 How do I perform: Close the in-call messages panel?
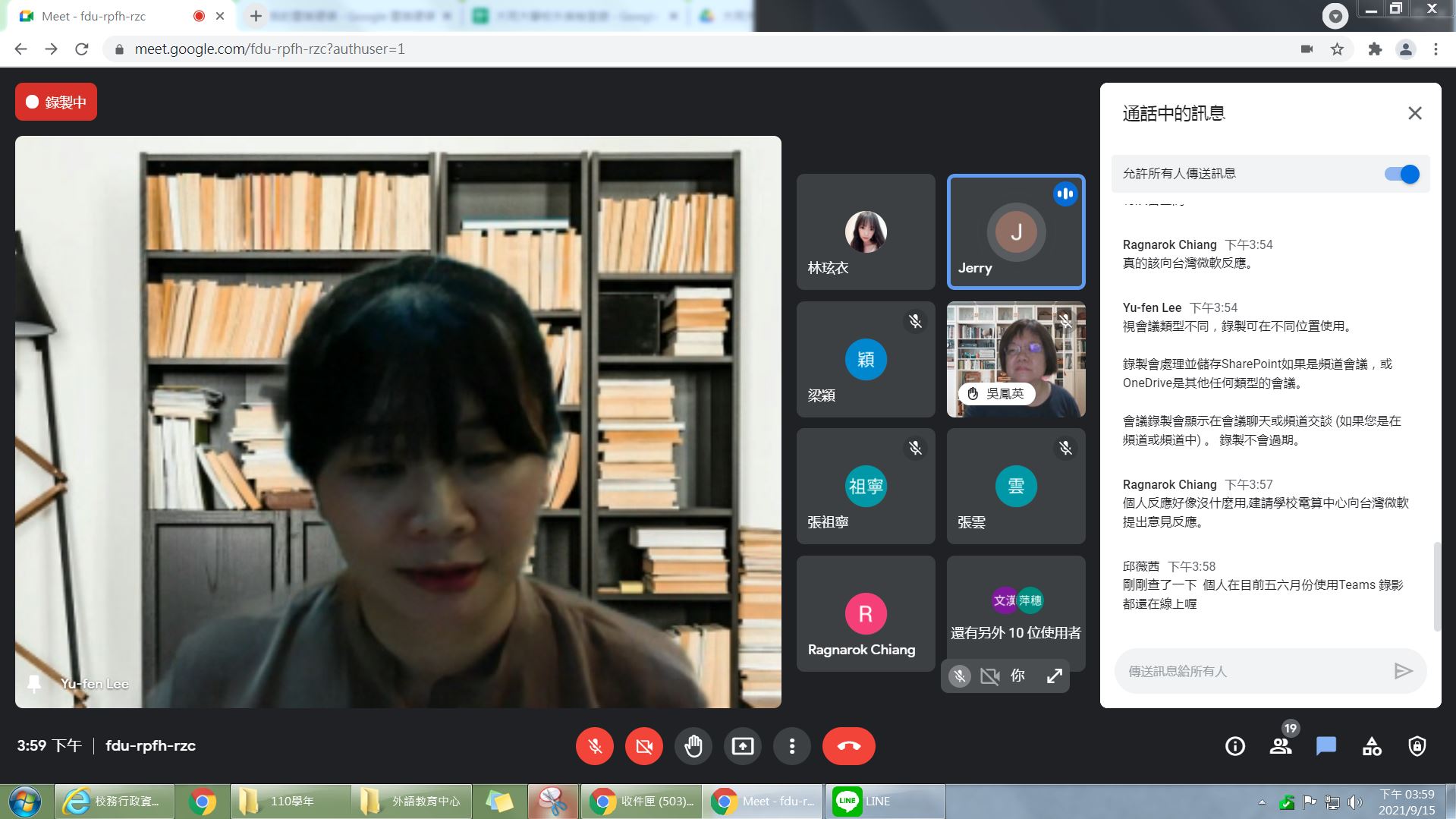pos(1414,114)
